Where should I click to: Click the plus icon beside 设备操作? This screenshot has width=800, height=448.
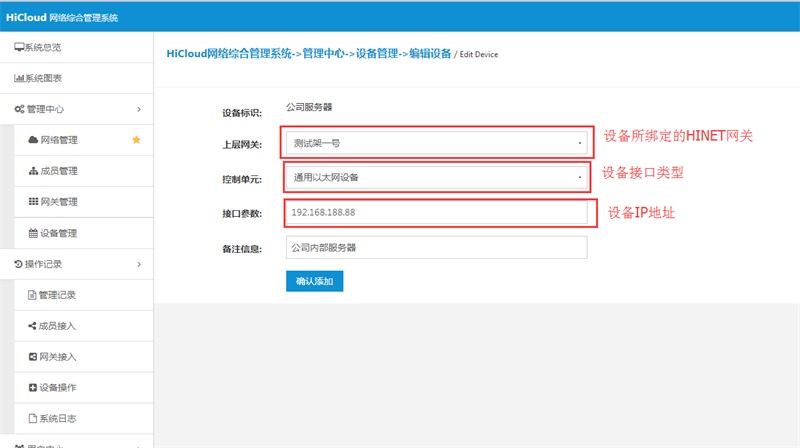pyautogui.click(x=32, y=387)
